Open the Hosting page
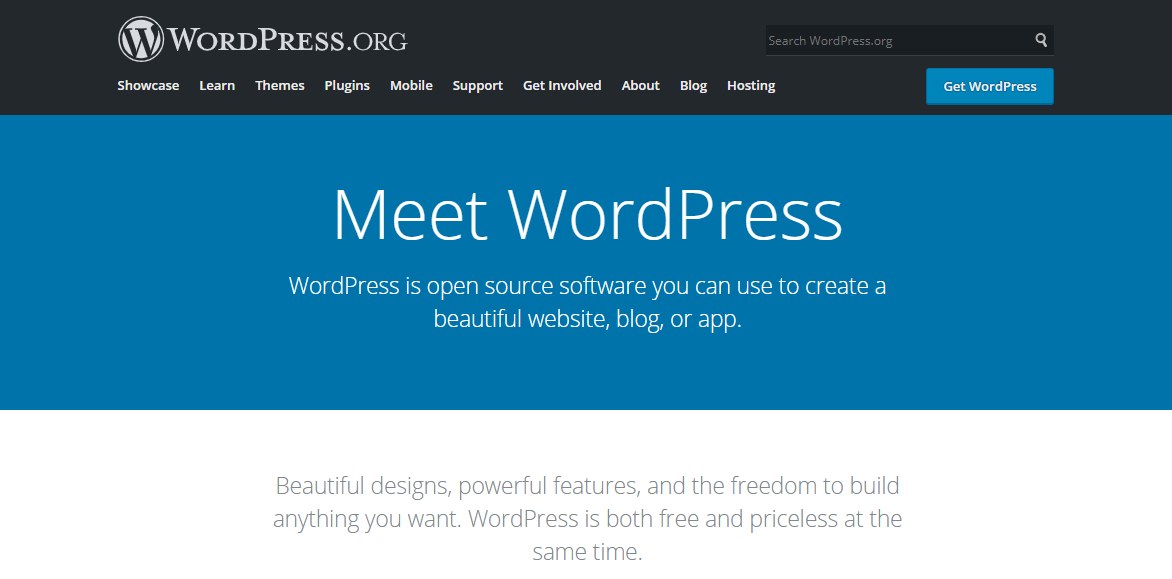This screenshot has width=1172, height=579. pos(751,85)
